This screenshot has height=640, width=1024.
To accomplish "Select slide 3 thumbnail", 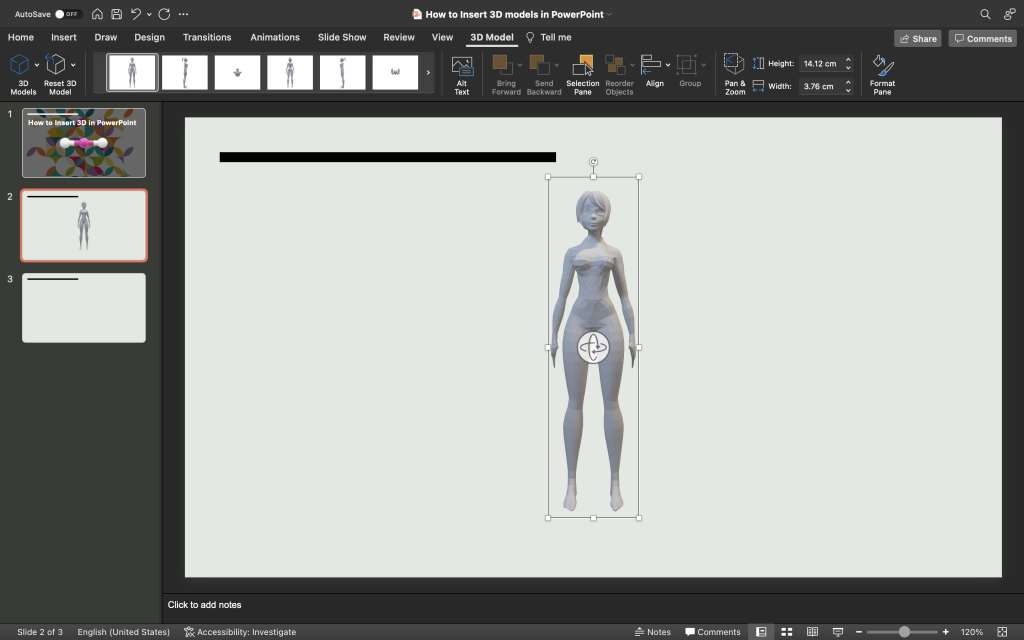I will tap(83, 308).
